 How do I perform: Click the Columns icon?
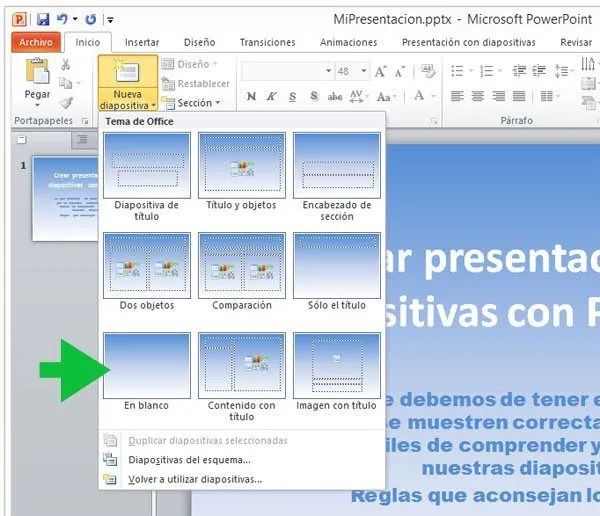(547, 96)
